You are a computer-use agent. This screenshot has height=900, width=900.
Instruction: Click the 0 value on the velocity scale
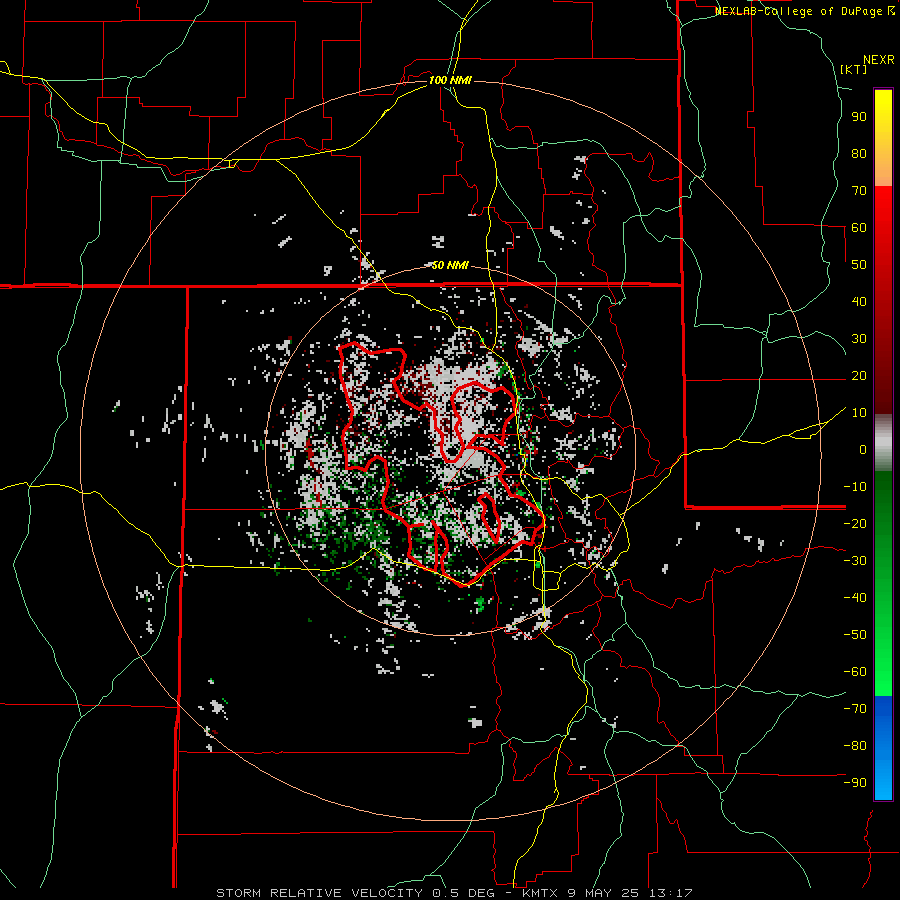coord(863,449)
